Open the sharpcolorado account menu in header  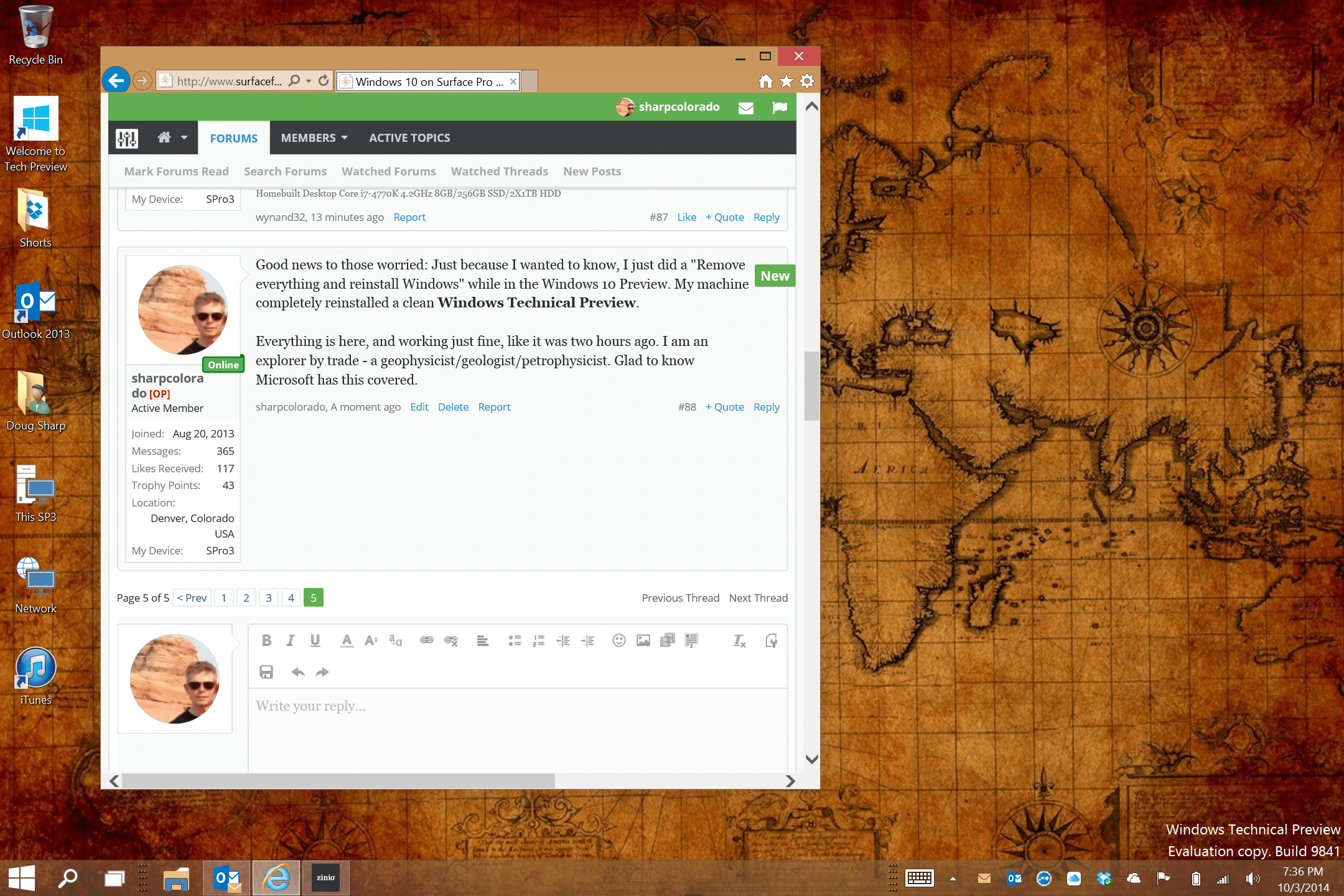click(668, 107)
